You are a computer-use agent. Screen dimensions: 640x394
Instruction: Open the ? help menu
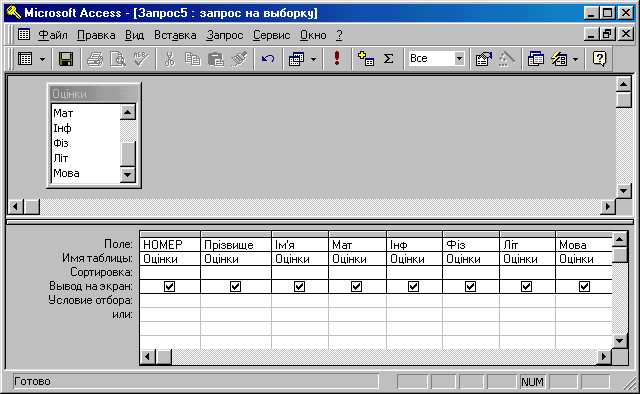(x=339, y=36)
